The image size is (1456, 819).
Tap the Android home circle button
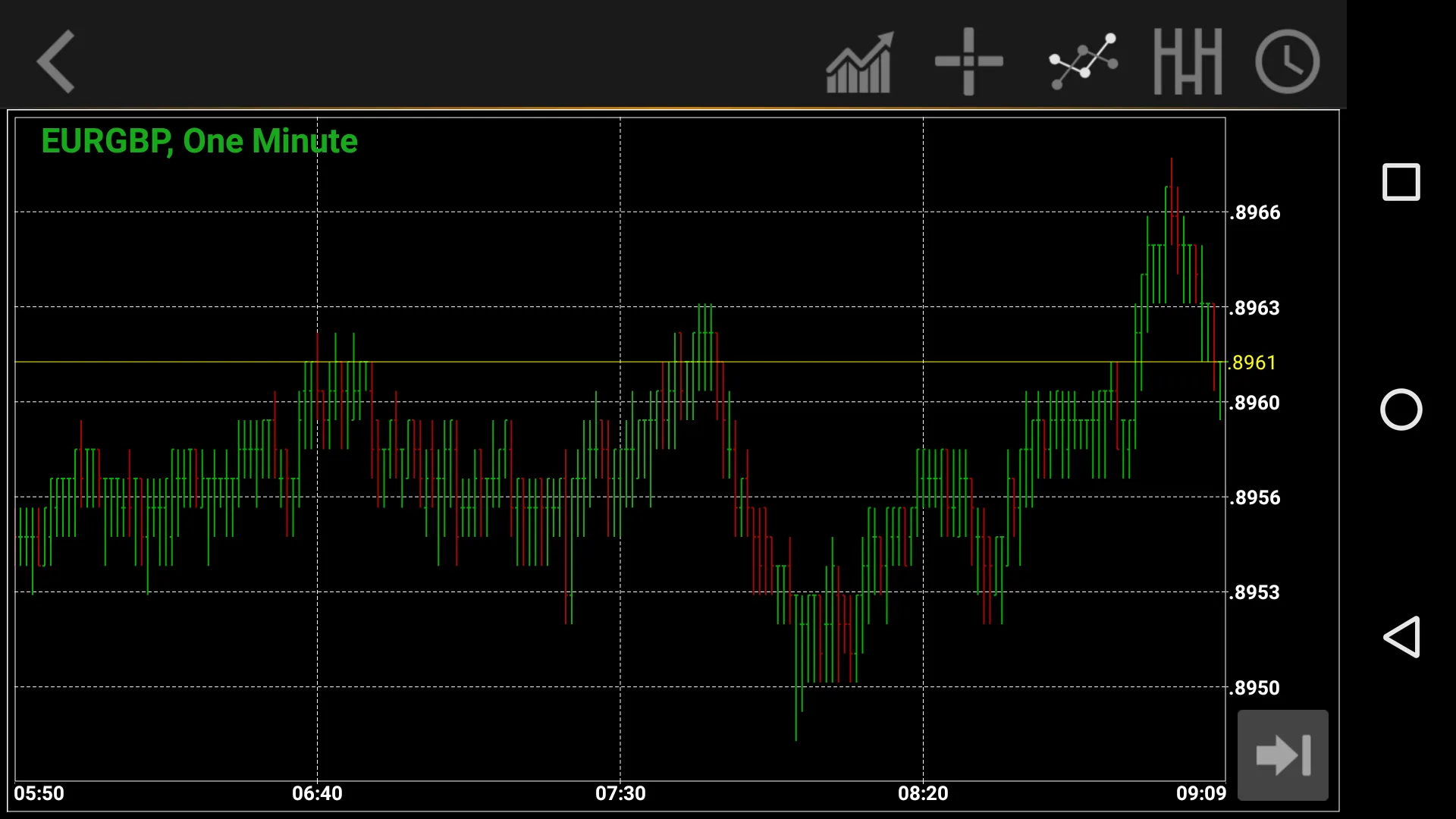pos(1401,409)
